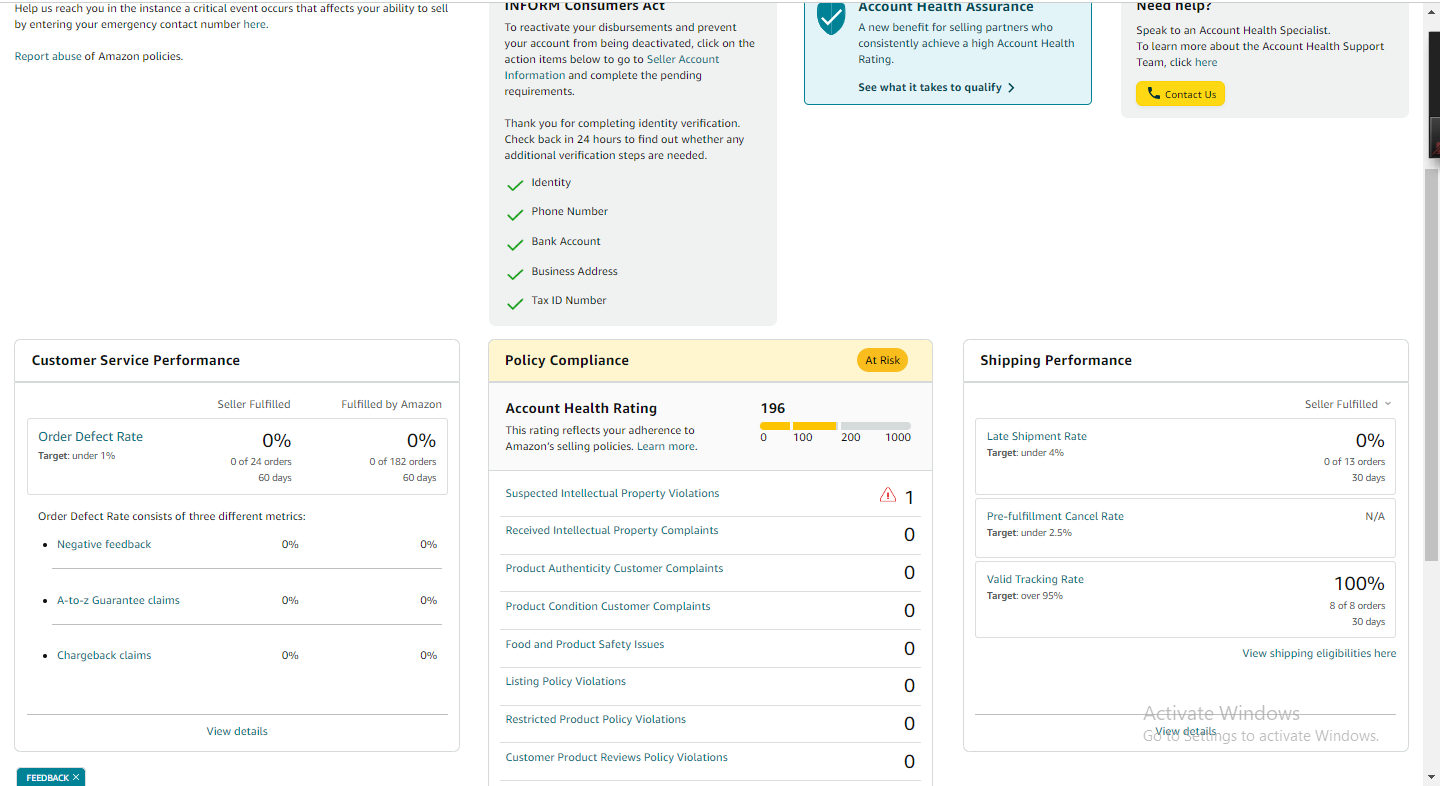The width and height of the screenshot is (1440, 786).
Task: Open Customer Product Reviews Policy Violations
Action: pyautogui.click(x=617, y=757)
